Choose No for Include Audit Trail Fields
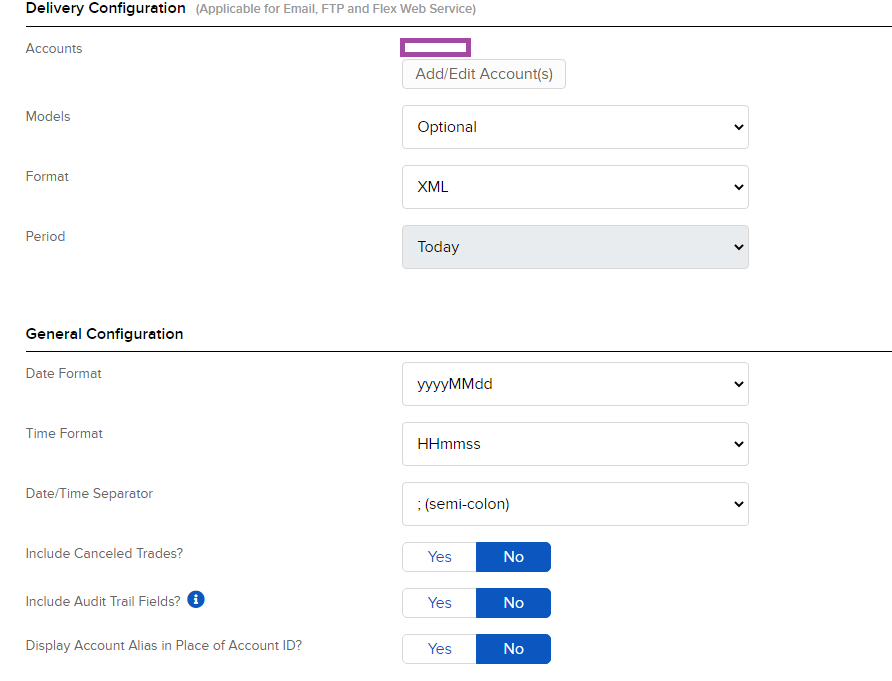The height and width of the screenshot is (681, 892). pyautogui.click(x=513, y=603)
